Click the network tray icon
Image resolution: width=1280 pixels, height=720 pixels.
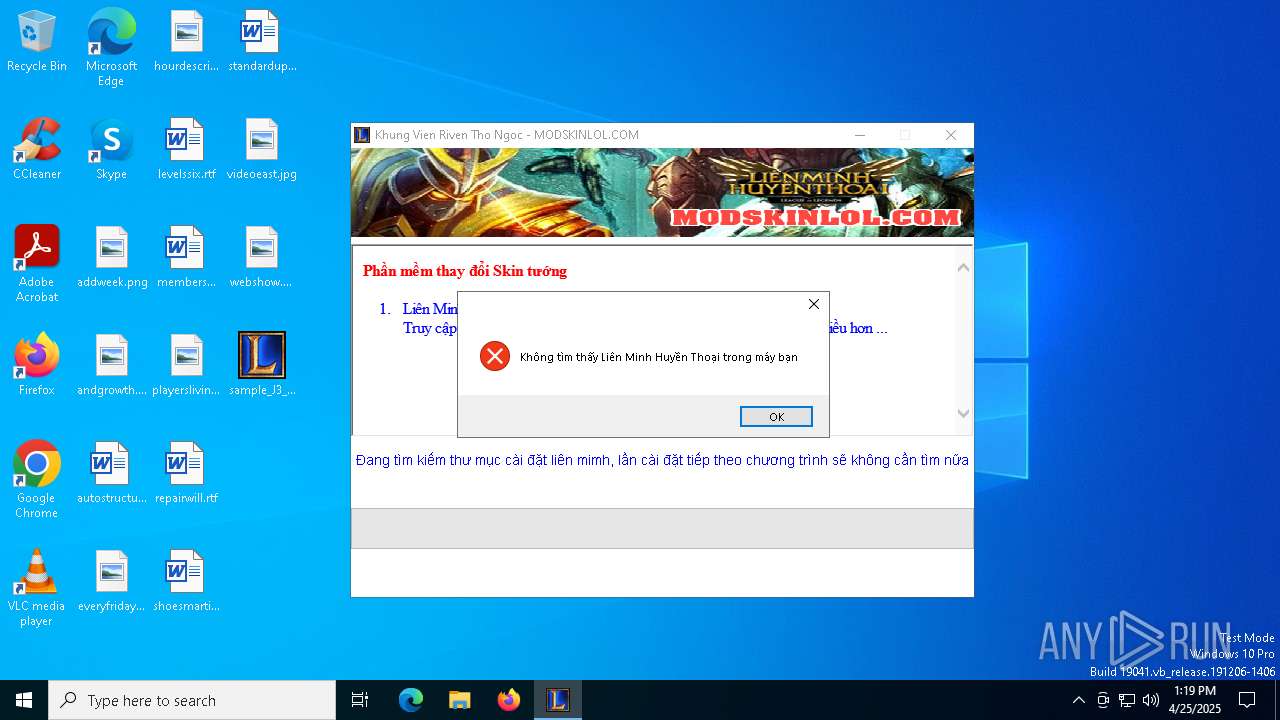pos(1127,700)
